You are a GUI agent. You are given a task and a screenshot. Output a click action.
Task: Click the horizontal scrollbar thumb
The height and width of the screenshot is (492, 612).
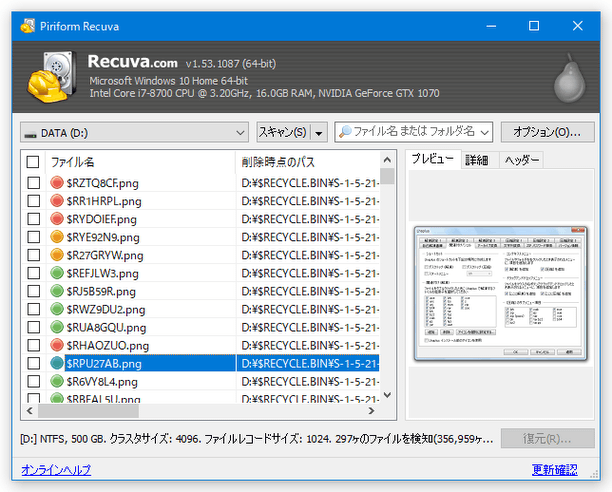pos(88,411)
